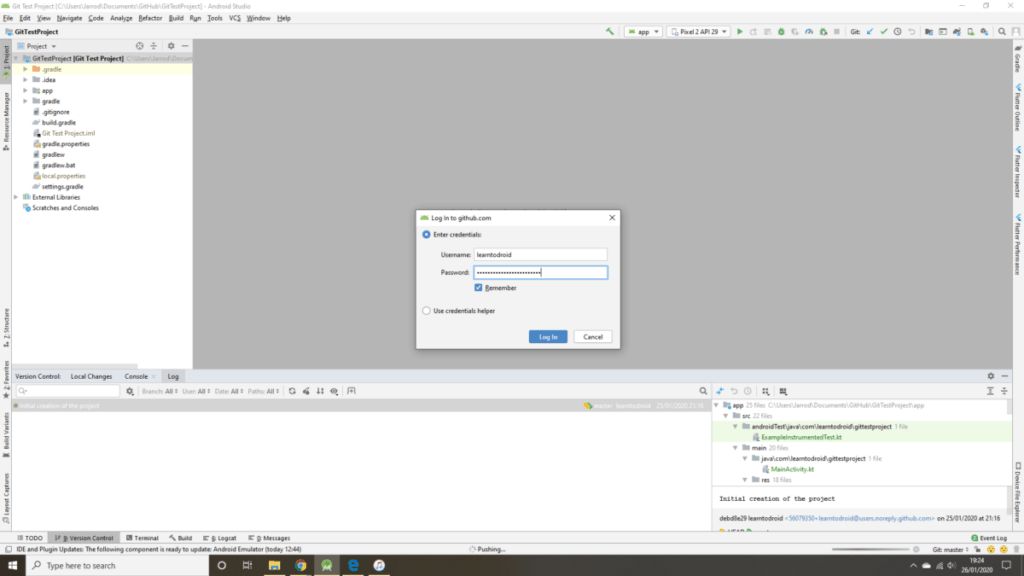Click the Log In button
This screenshot has height=576, width=1024.
point(548,337)
